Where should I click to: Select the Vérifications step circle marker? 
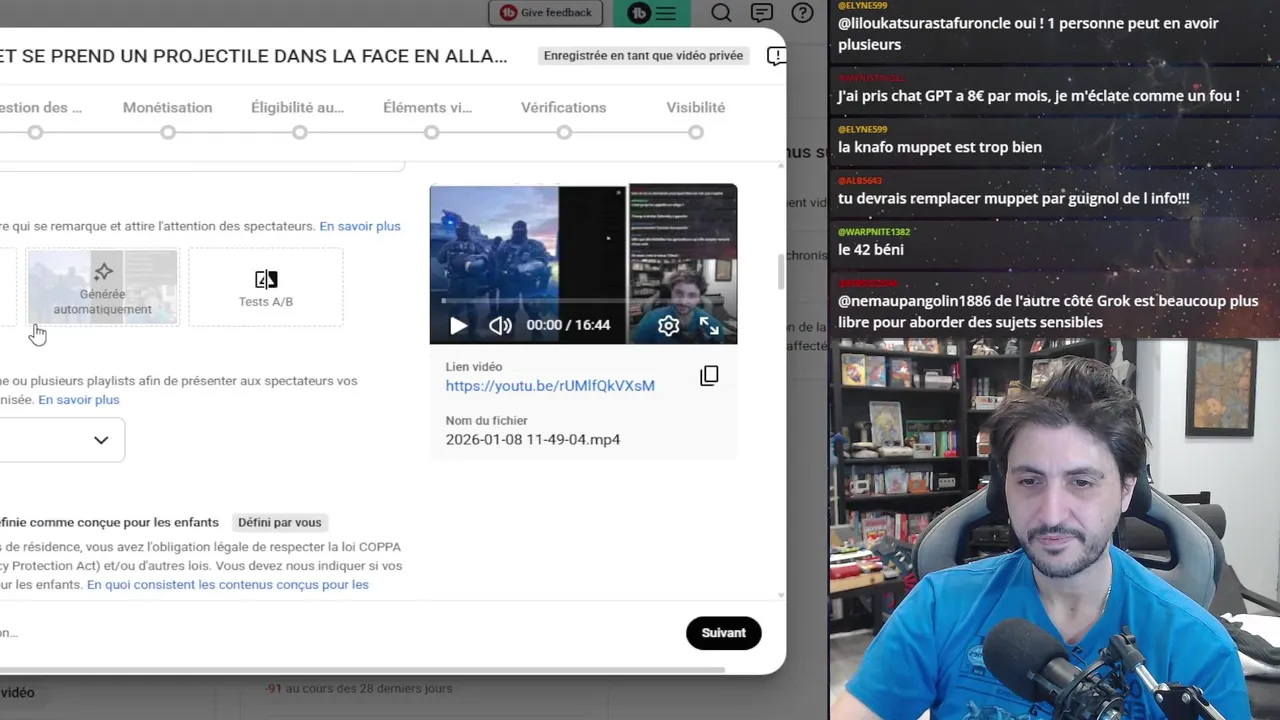point(564,132)
